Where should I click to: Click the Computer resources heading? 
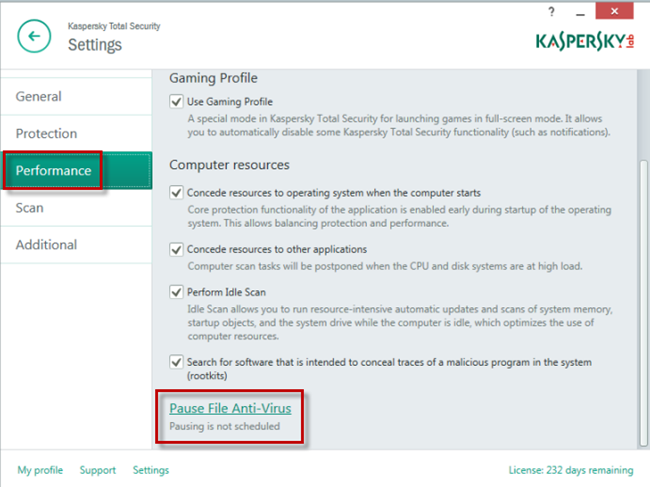point(229,165)
